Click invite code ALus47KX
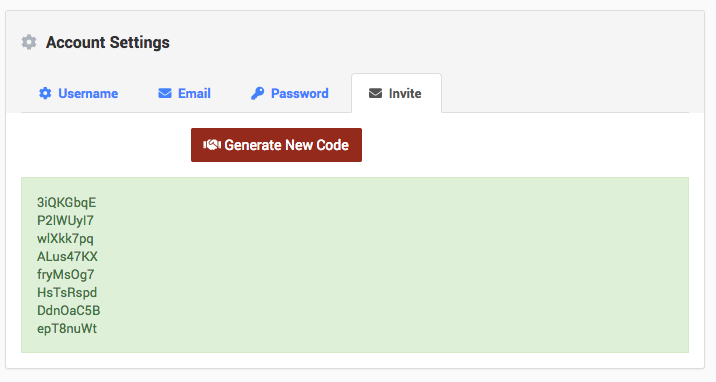 click(x=67, y=256)
